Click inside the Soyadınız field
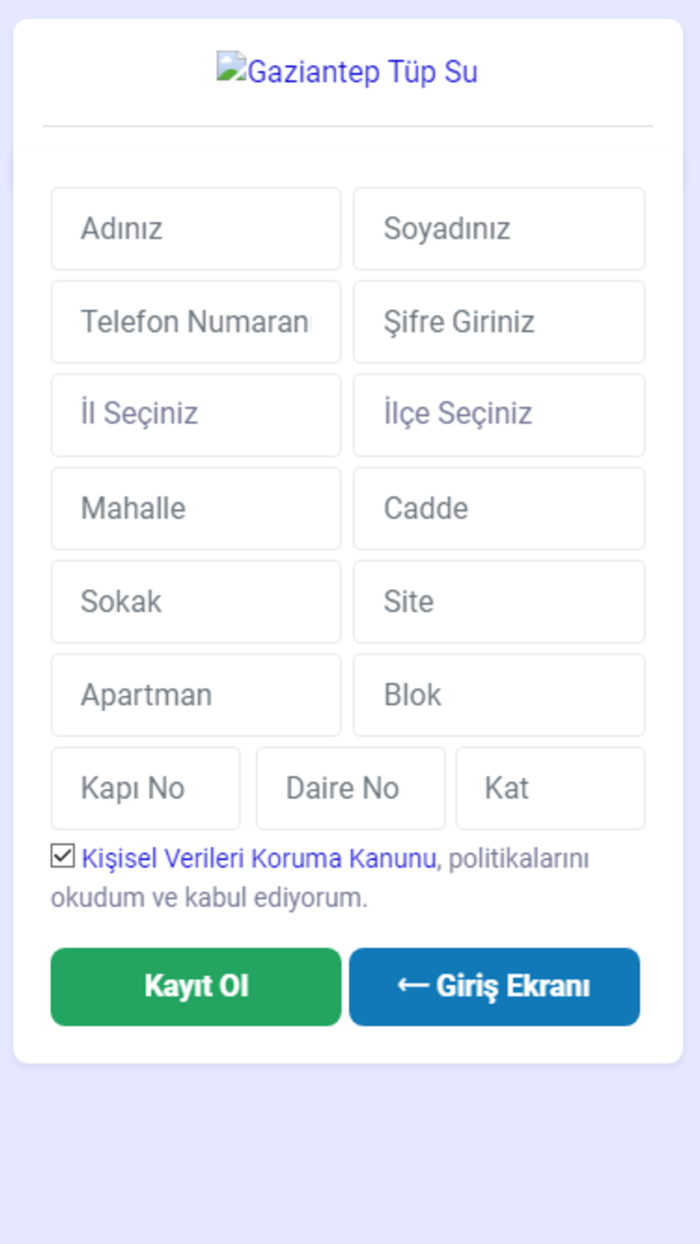700x1244 pixels. click(x=498, y=228)
